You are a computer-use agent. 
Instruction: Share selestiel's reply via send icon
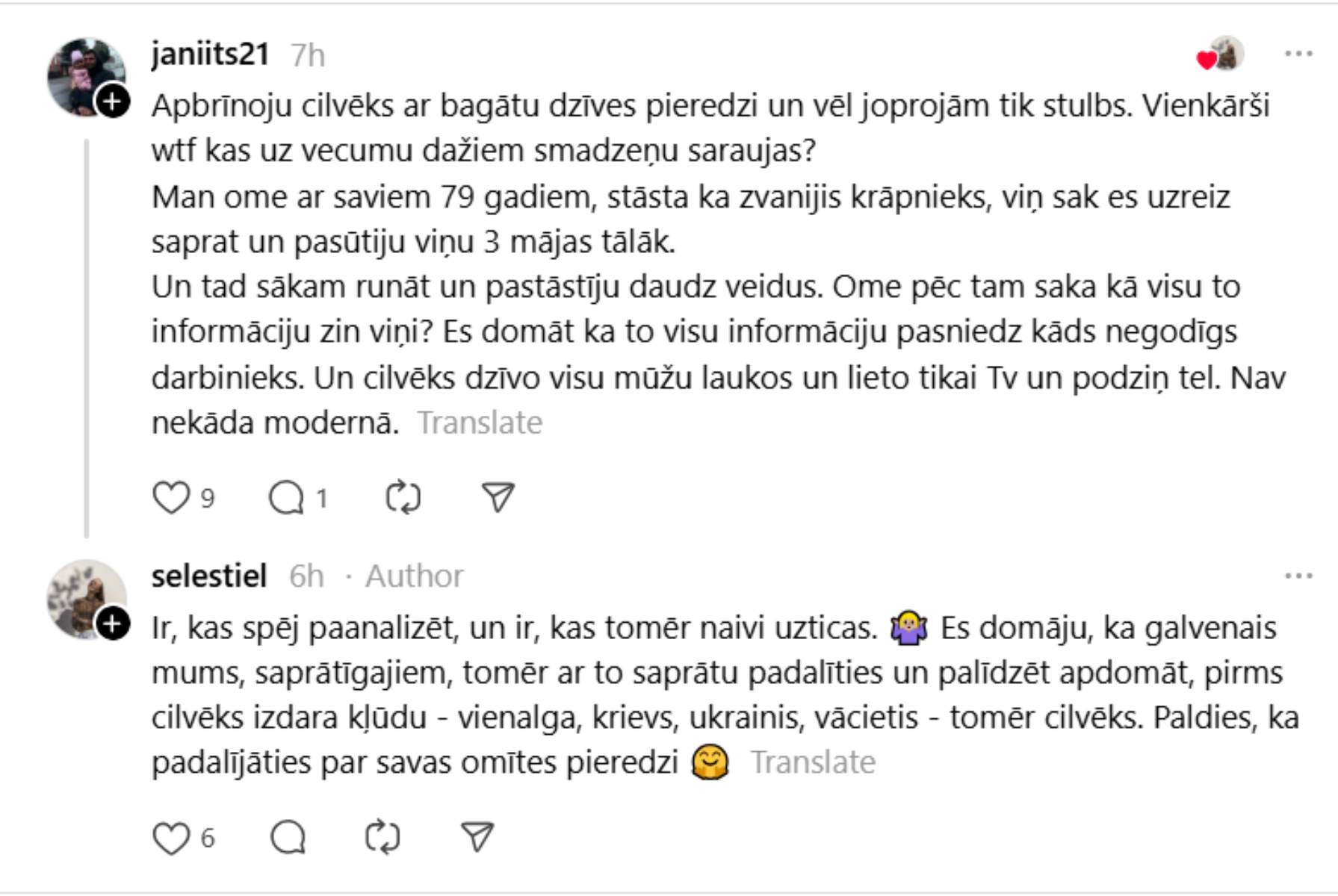pyautogui.click(x=477, y=837)
